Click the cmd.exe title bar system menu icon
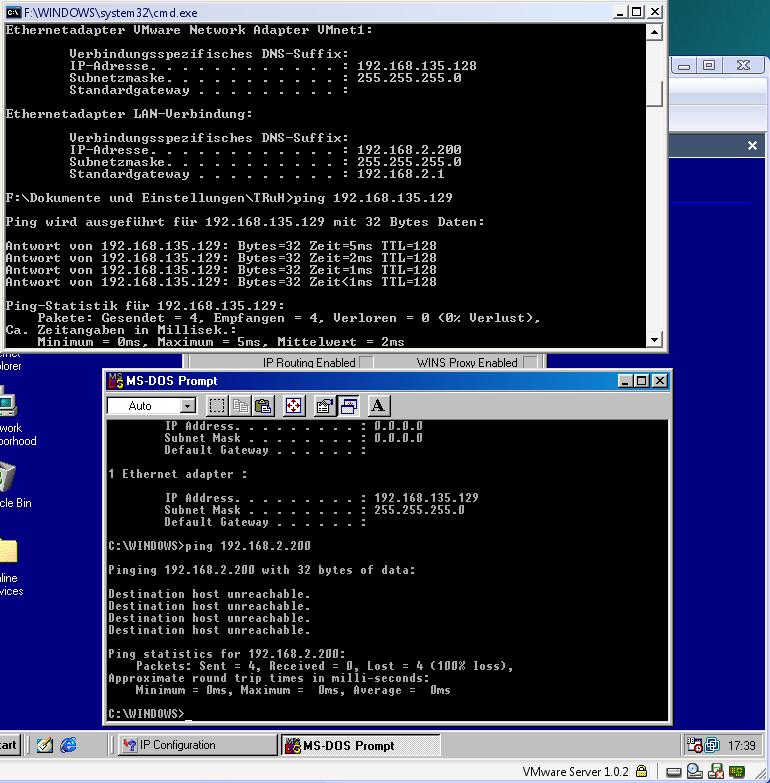The width and height of the screenshot is (770, 783). click(x=13, y=11)
